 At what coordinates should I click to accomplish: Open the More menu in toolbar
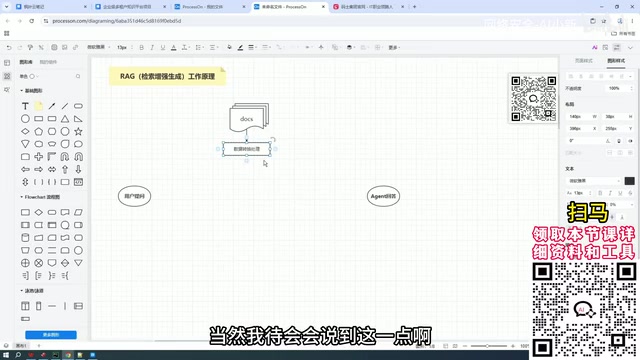coord(394,47)
